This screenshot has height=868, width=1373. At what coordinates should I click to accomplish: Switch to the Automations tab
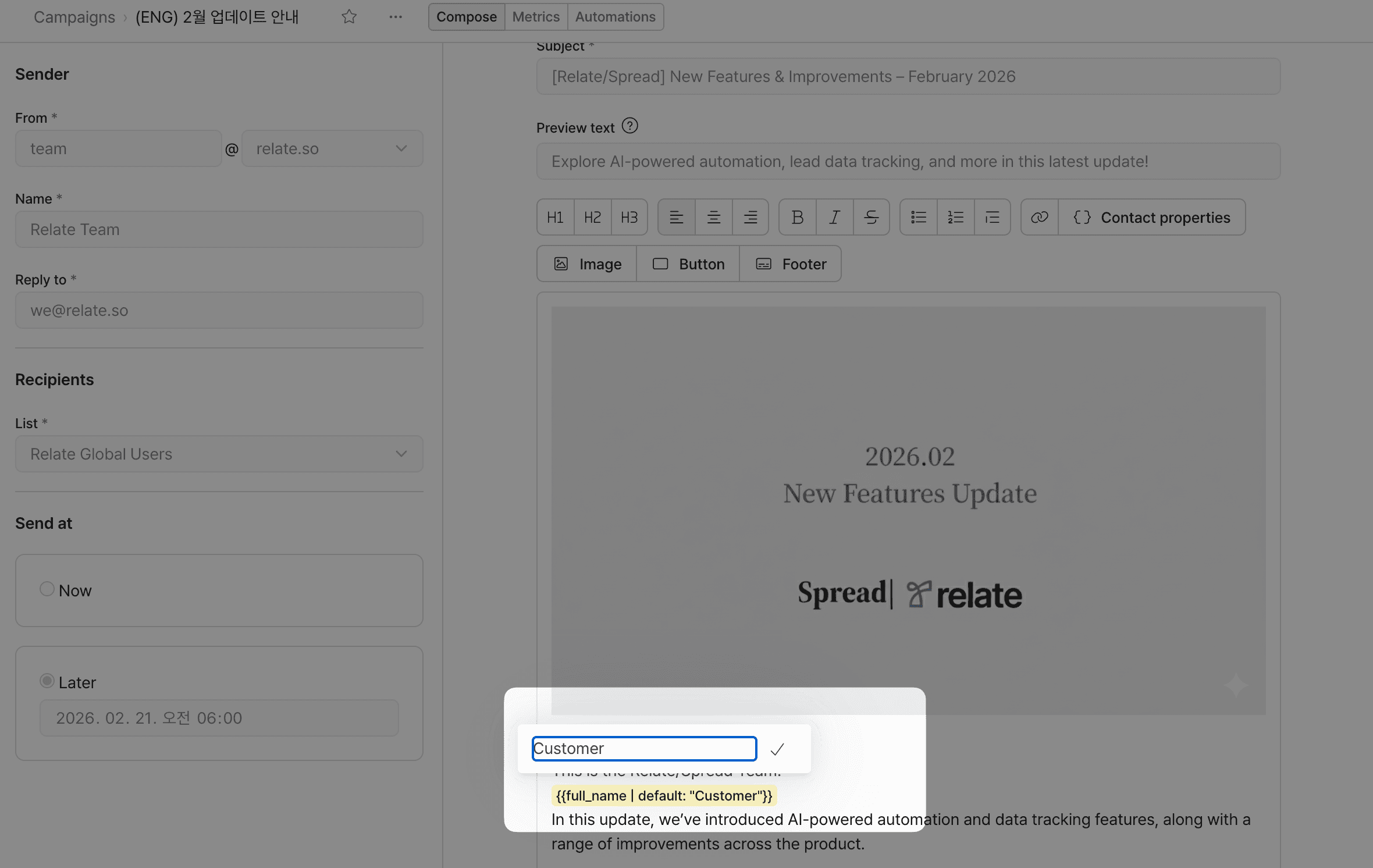pos(615,17)
